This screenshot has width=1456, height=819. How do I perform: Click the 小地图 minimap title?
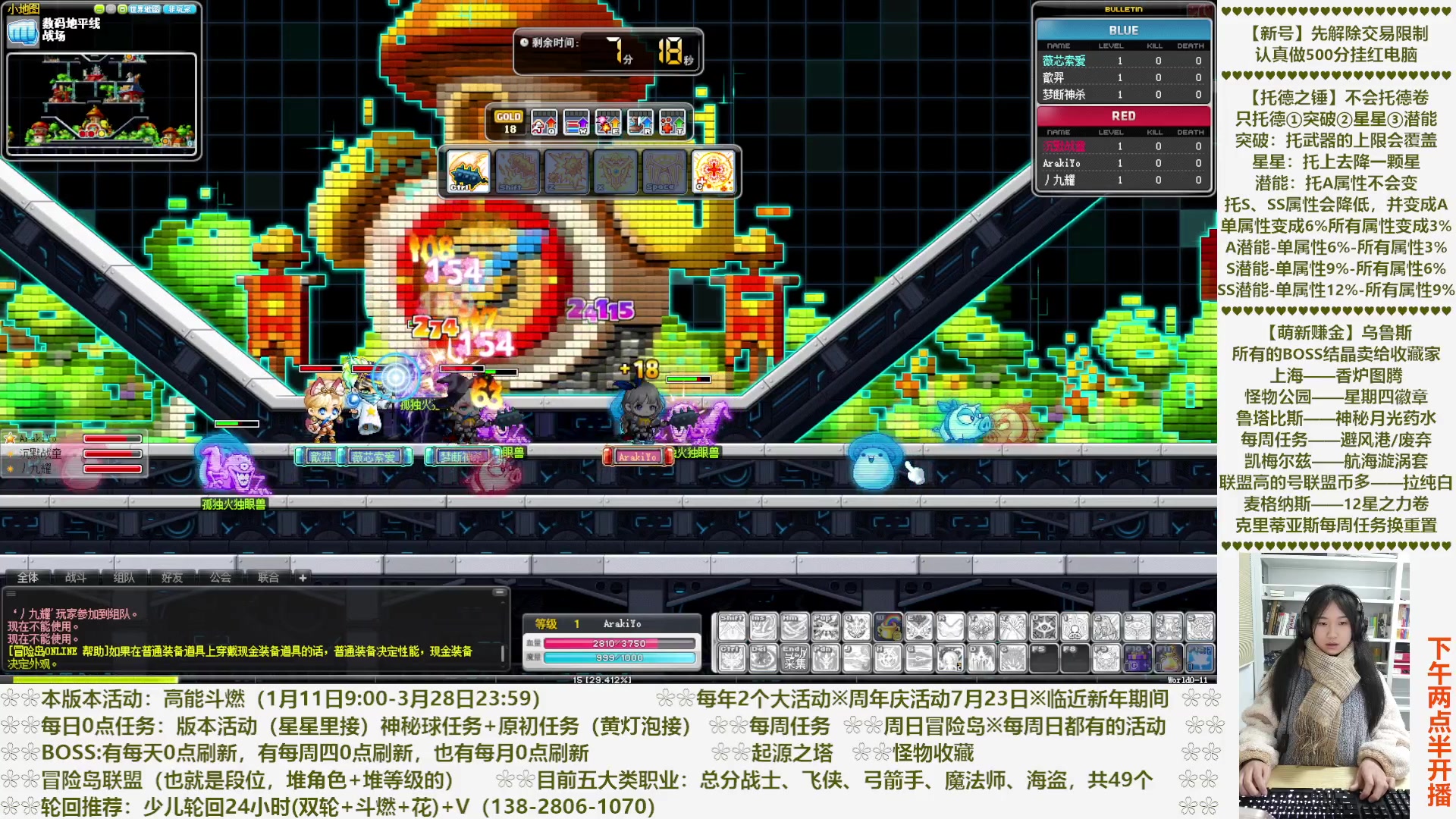(24, 9)
